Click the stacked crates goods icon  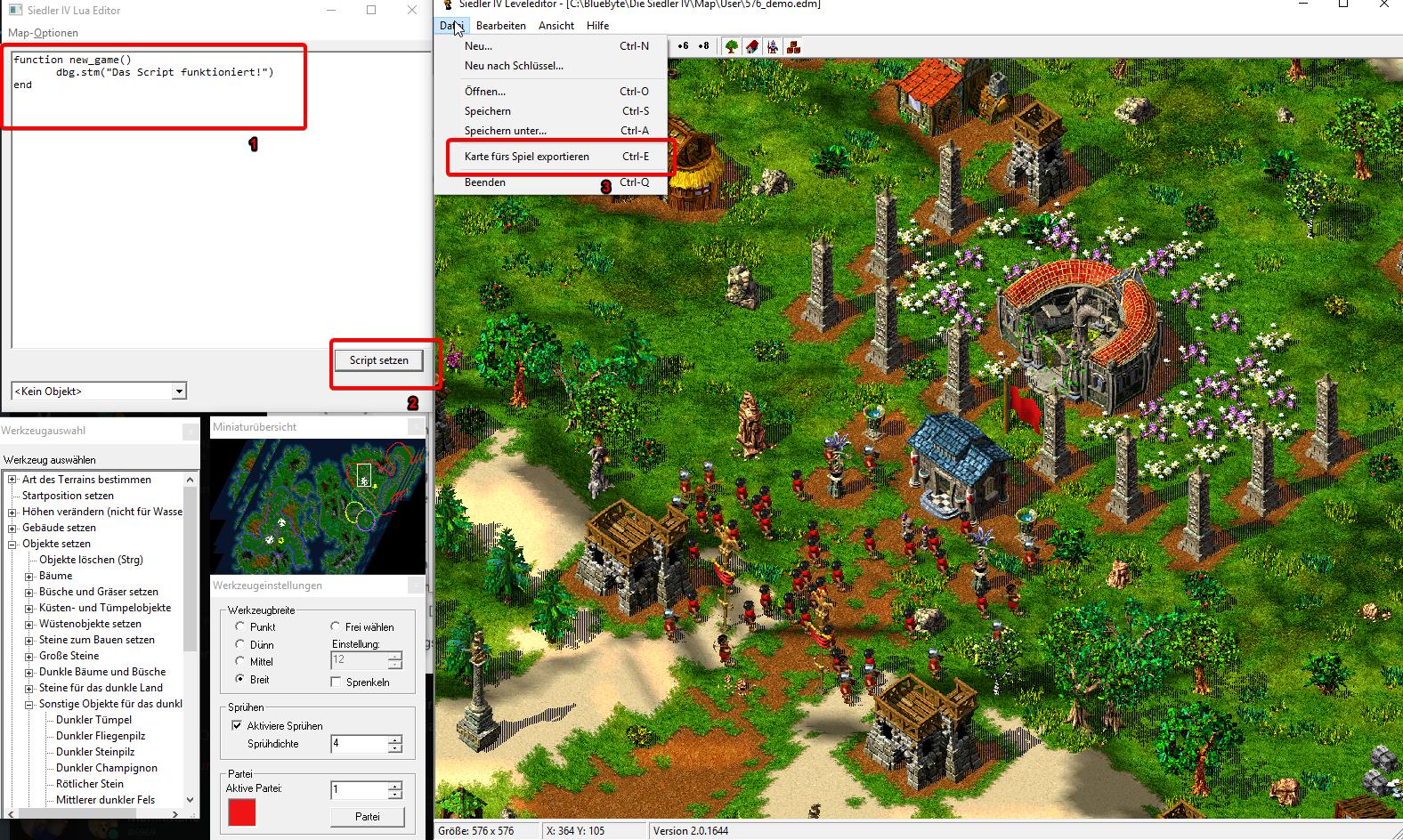tap(793, 46)
